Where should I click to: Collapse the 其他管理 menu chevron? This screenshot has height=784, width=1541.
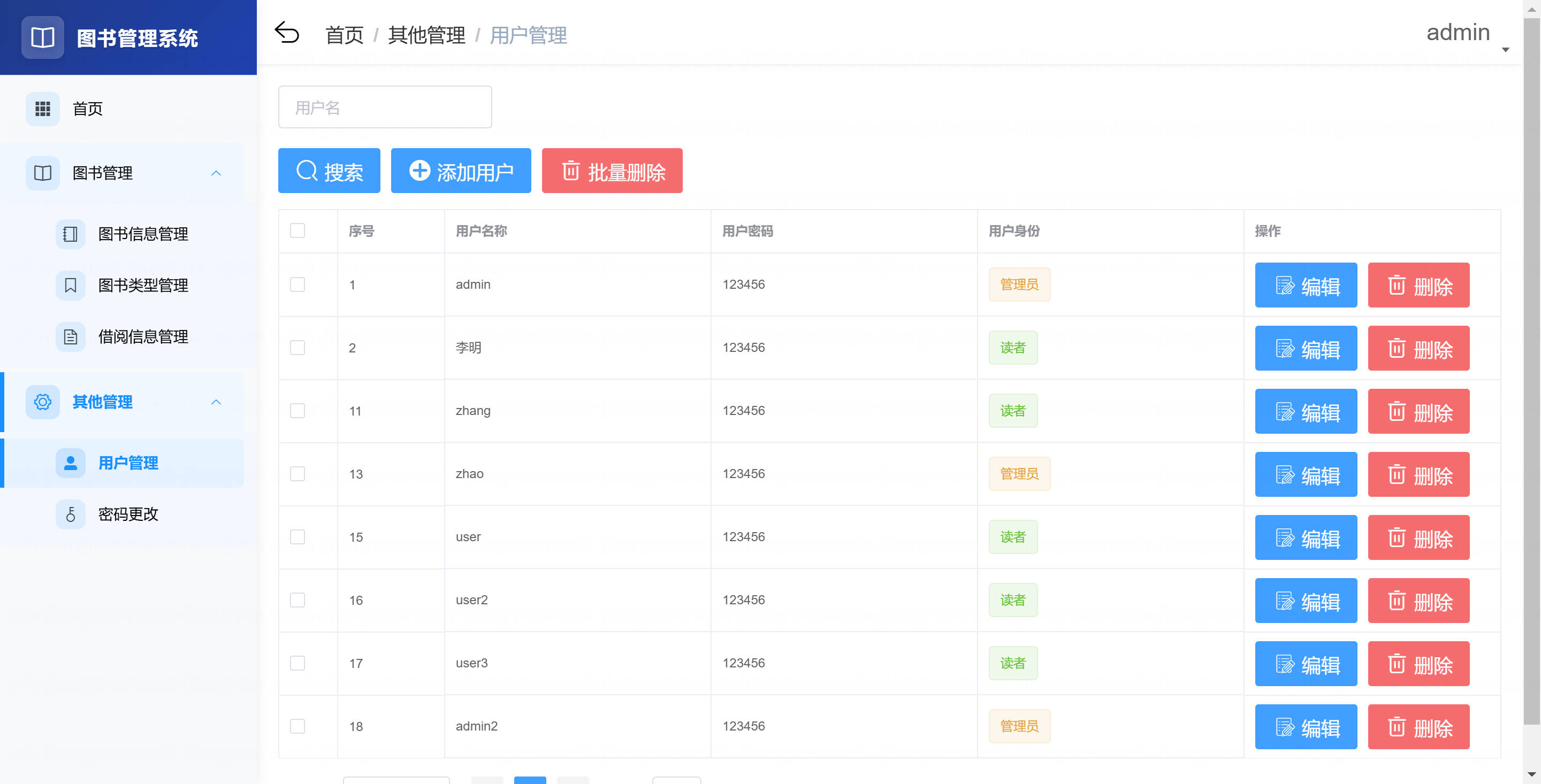point(216,403)
